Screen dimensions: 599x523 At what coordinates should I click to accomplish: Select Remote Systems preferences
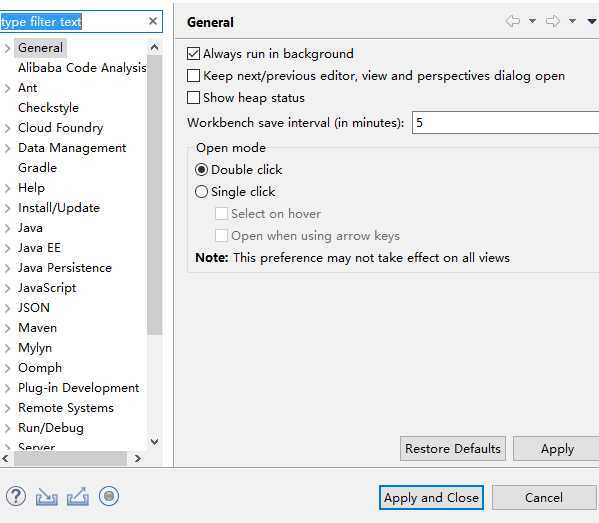coord(66,408)
